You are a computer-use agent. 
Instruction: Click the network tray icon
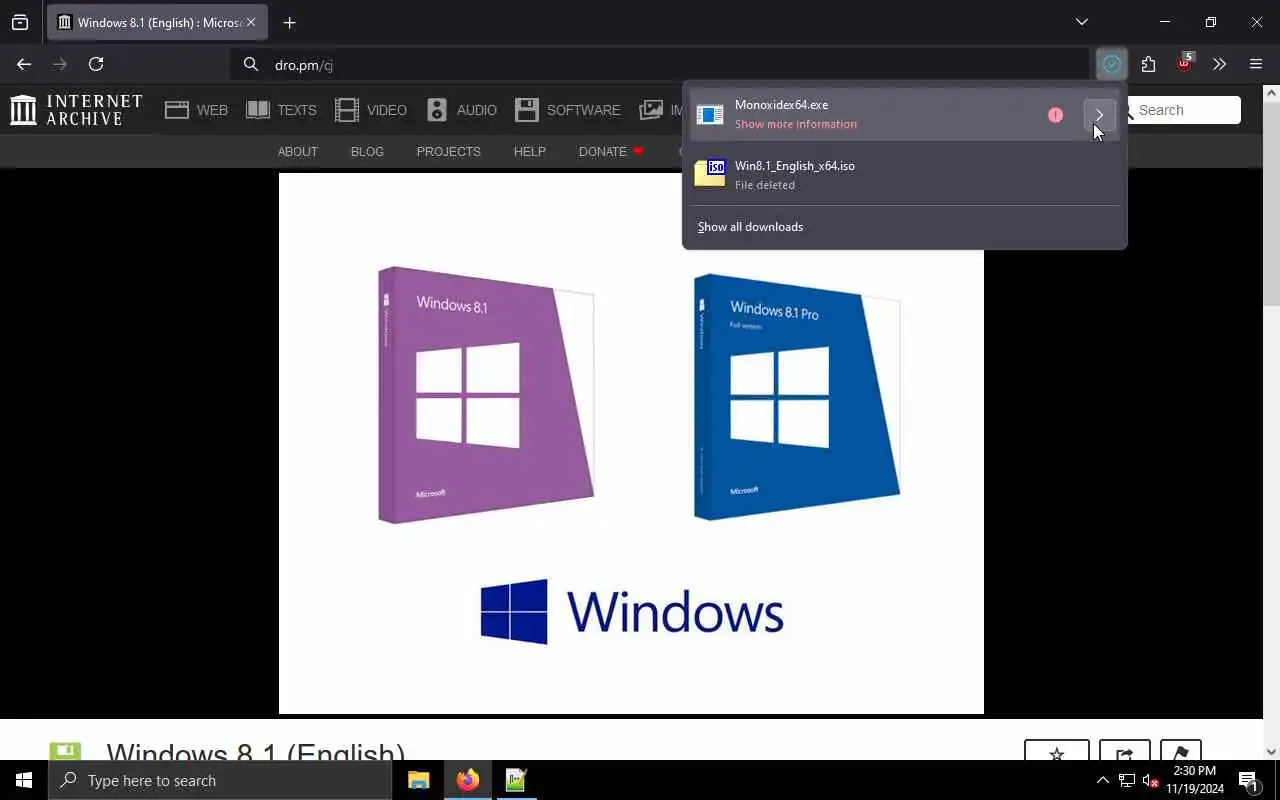[1126, 780]
